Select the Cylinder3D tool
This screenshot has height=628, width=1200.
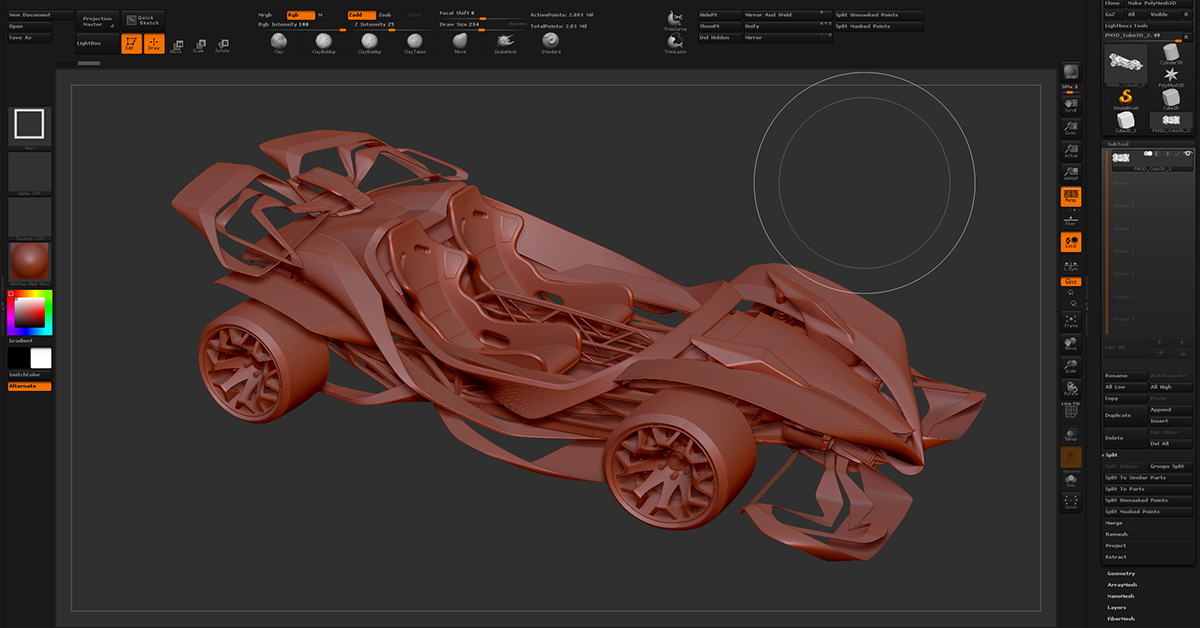(1170, 54)
